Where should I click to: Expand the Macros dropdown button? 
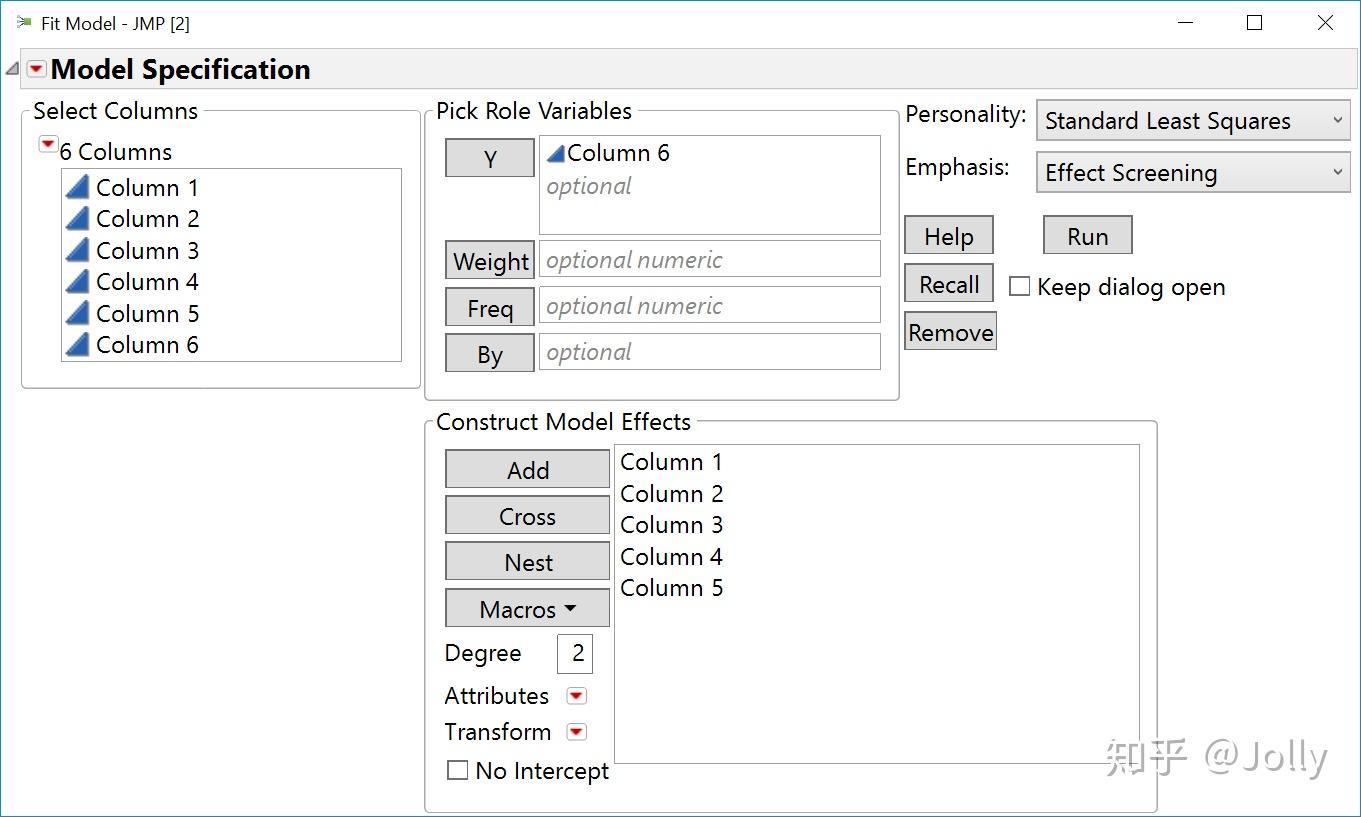(x=527, y=609)
